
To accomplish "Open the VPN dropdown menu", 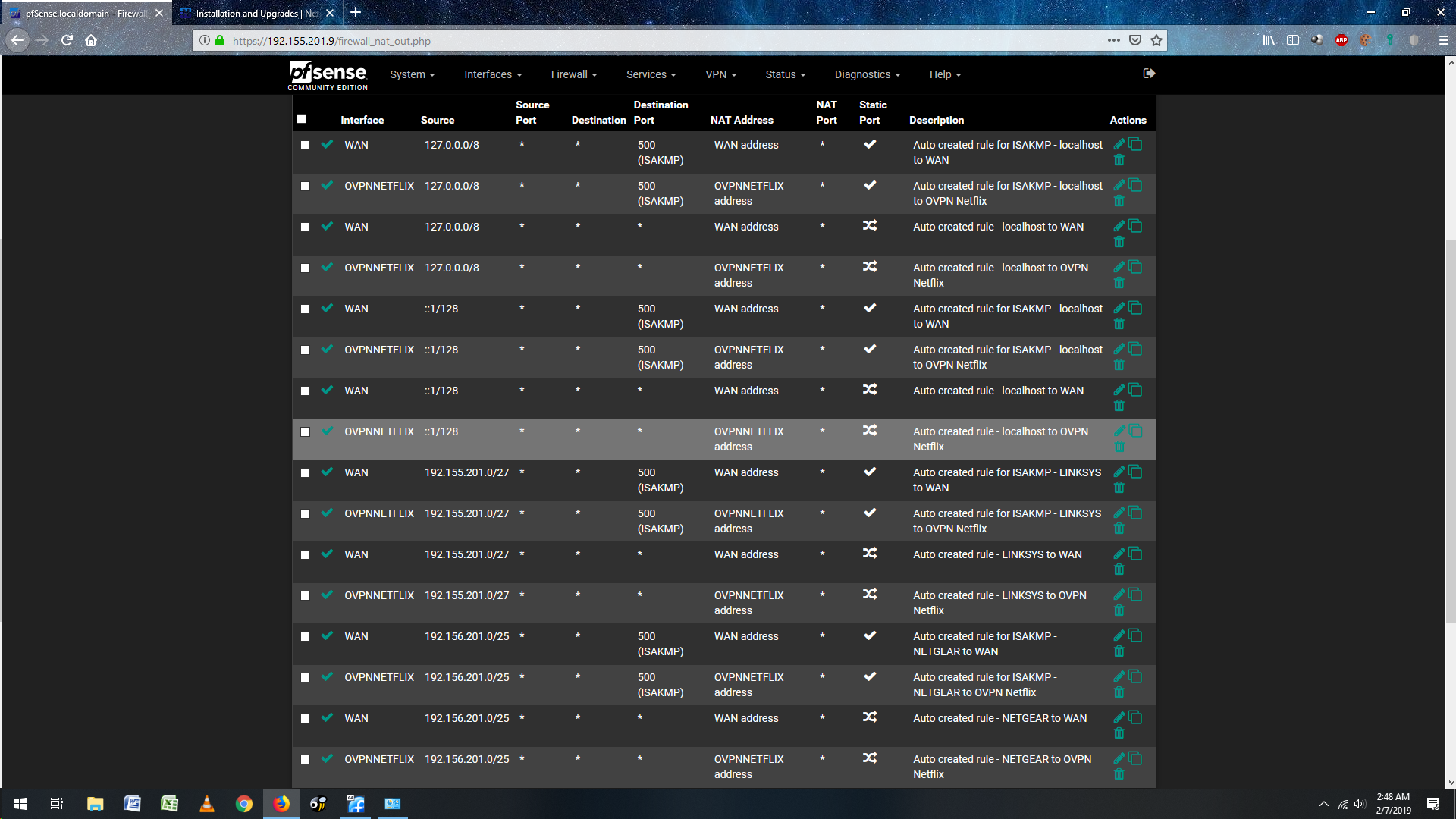I will [720, 74].
